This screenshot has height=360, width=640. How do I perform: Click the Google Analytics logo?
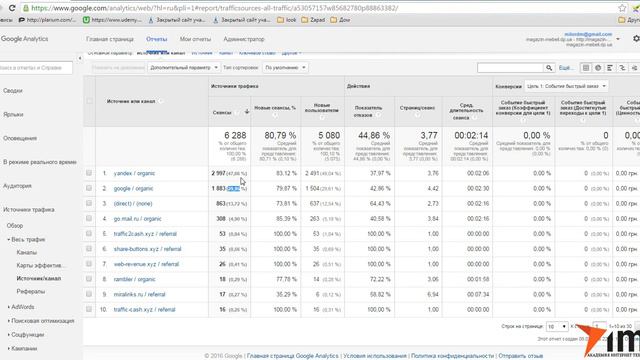click(24, 39)
